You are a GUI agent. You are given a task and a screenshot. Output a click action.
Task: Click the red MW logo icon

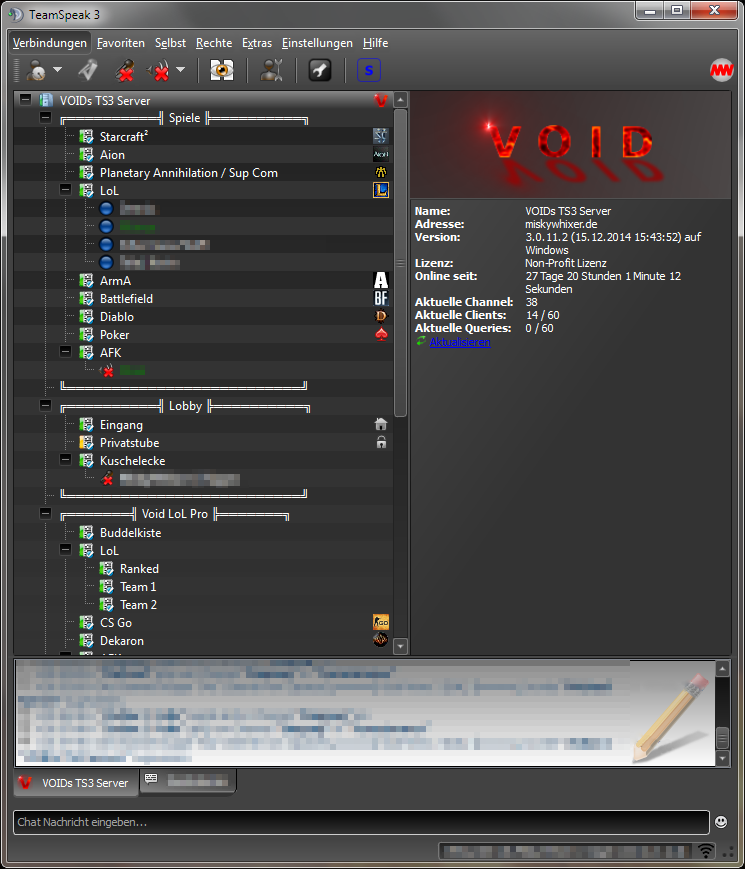(721, 70)
